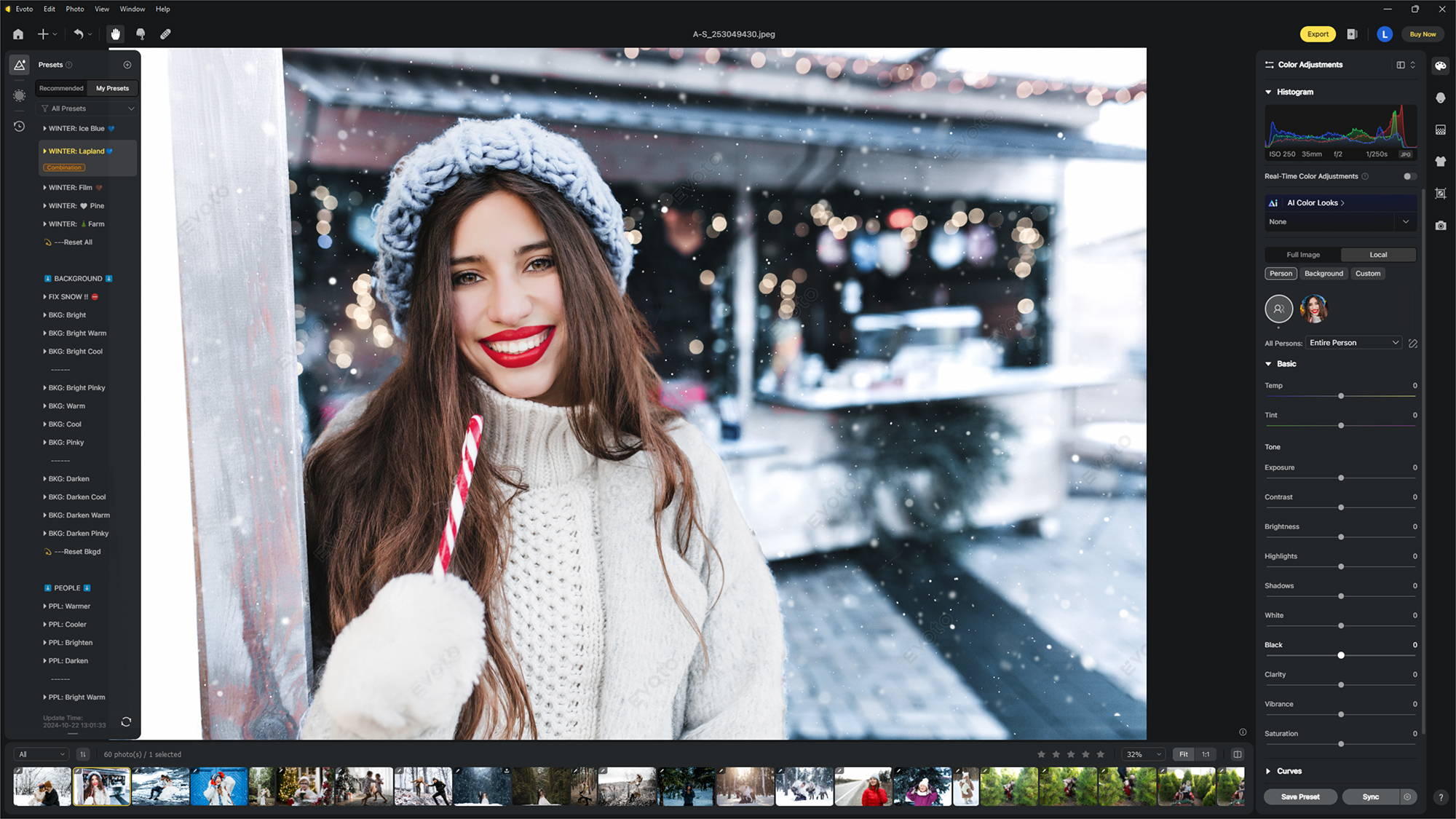Click the Undo arrow icon
This screenshot has height=819, width=1456.
click(78, 34)
